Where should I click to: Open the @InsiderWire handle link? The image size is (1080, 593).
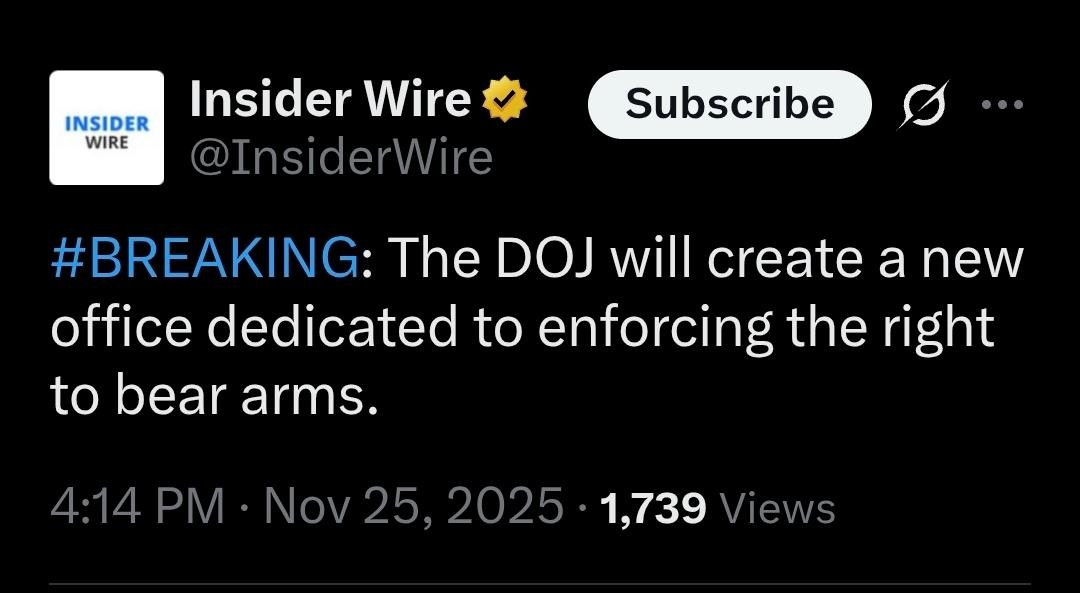[x=341, y=158]
